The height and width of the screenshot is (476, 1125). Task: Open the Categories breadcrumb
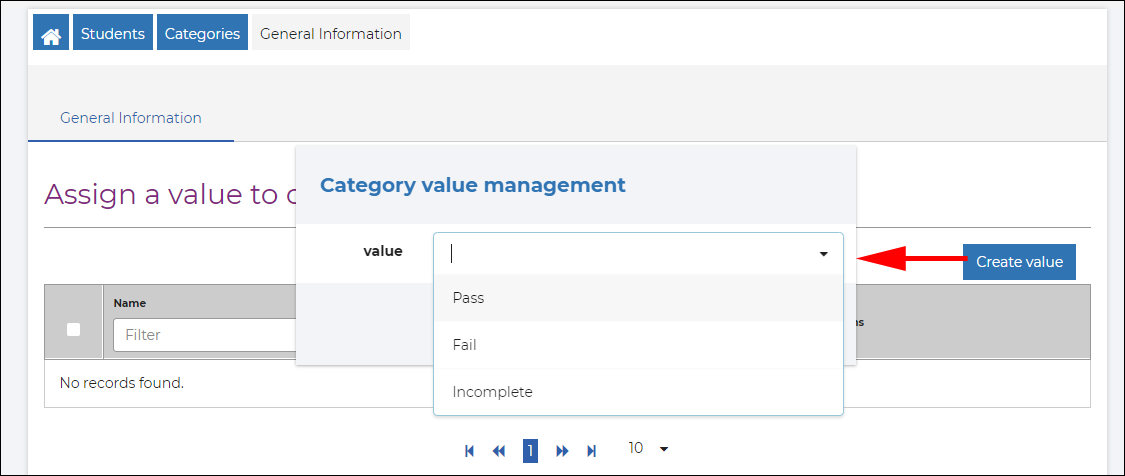[202, 33]
